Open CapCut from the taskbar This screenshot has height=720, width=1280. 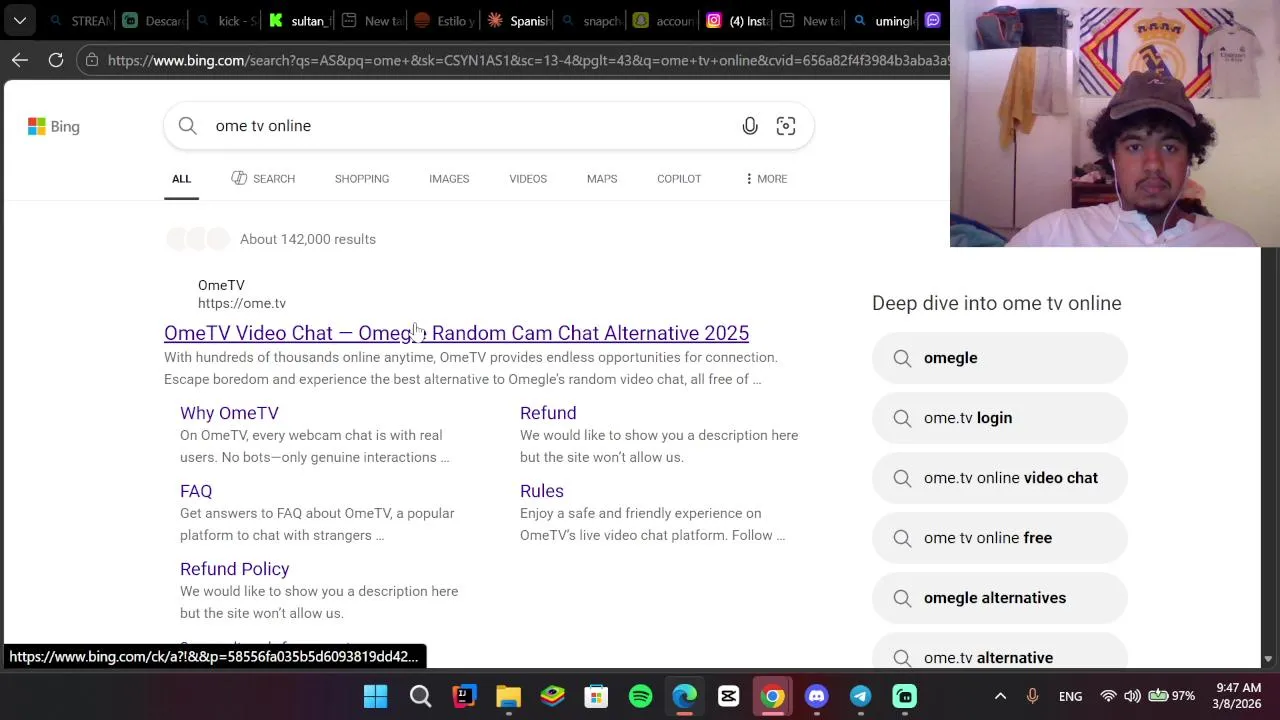(728, 696)
